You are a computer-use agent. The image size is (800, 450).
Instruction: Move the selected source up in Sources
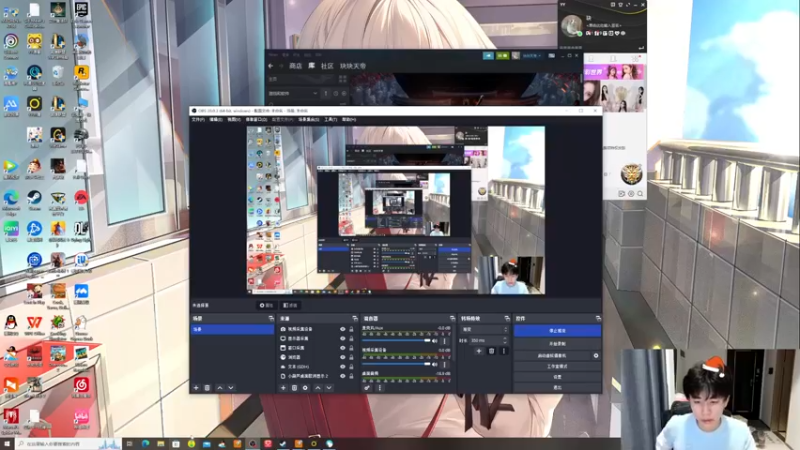click(318, 388)
